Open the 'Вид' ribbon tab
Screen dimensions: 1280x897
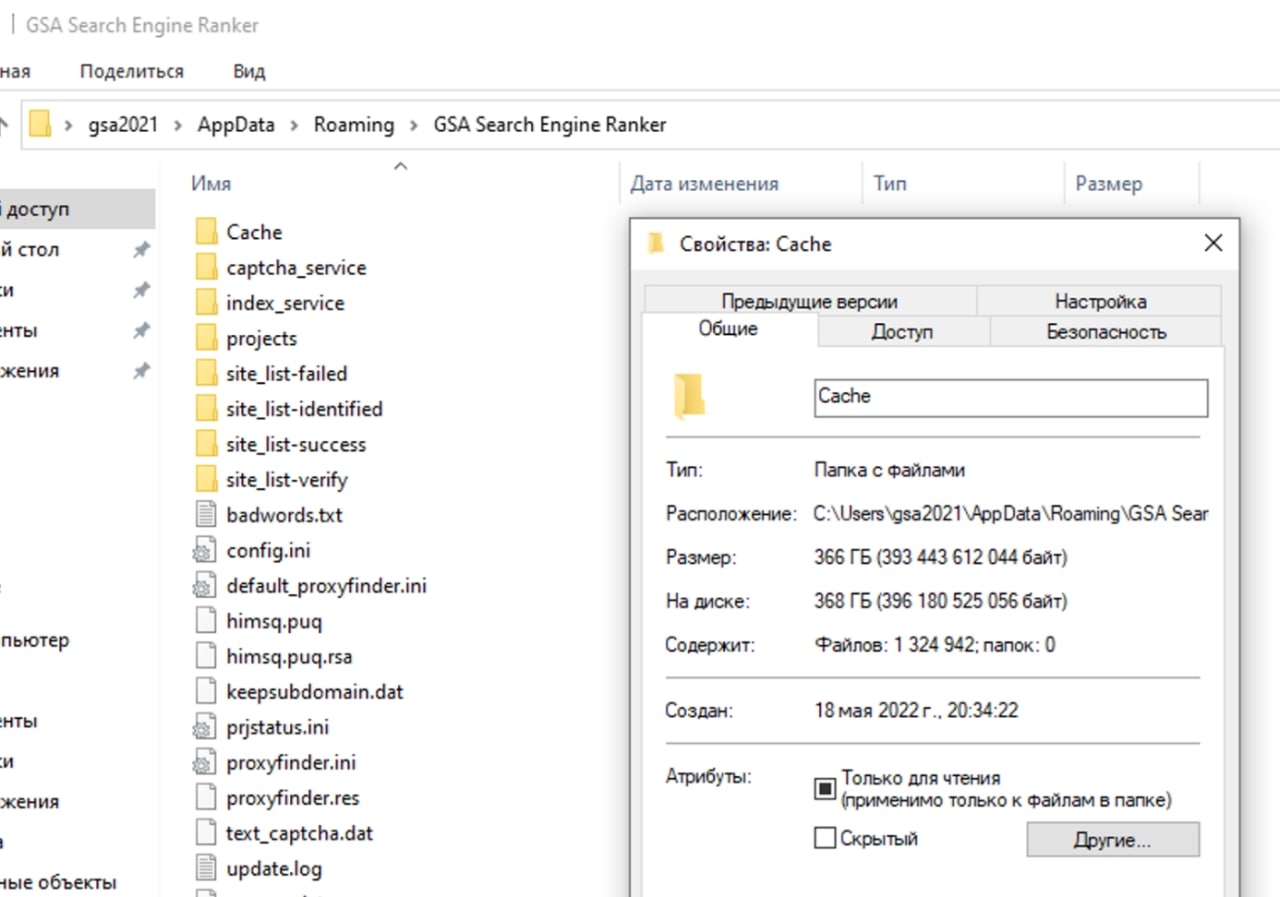click(249, 72)
